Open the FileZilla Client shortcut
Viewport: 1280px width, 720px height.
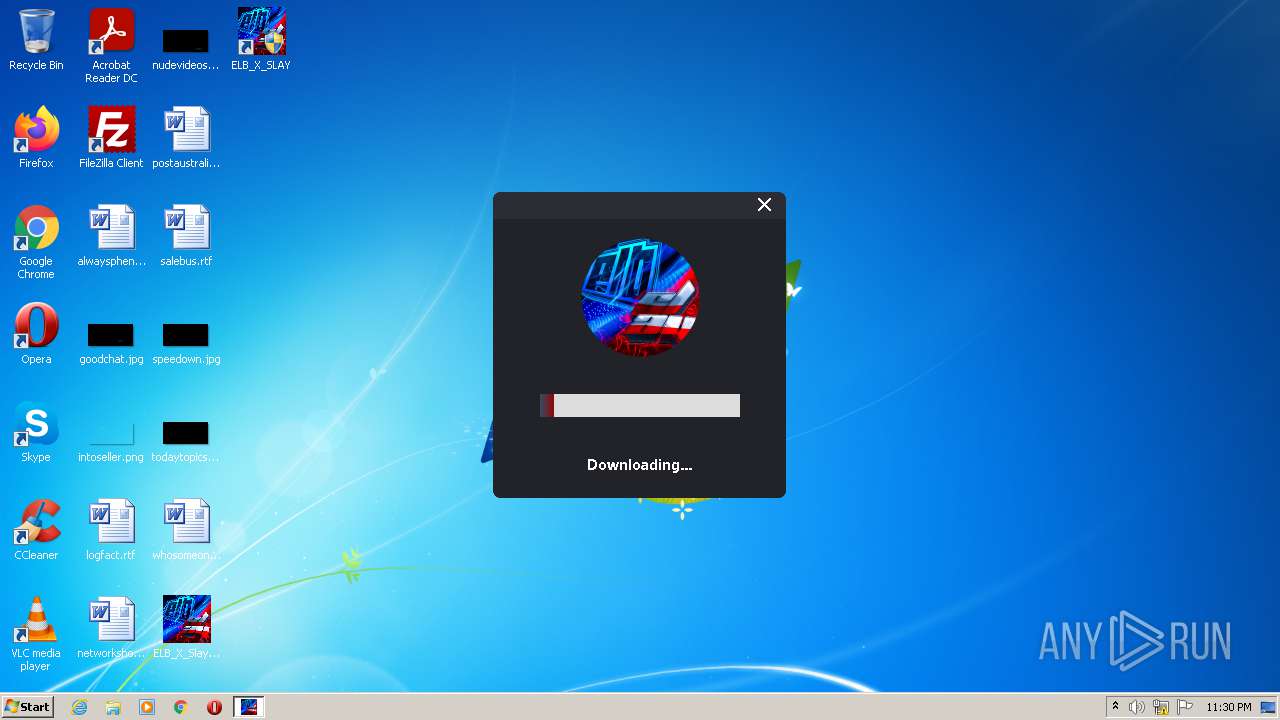(x=111, y=138)
